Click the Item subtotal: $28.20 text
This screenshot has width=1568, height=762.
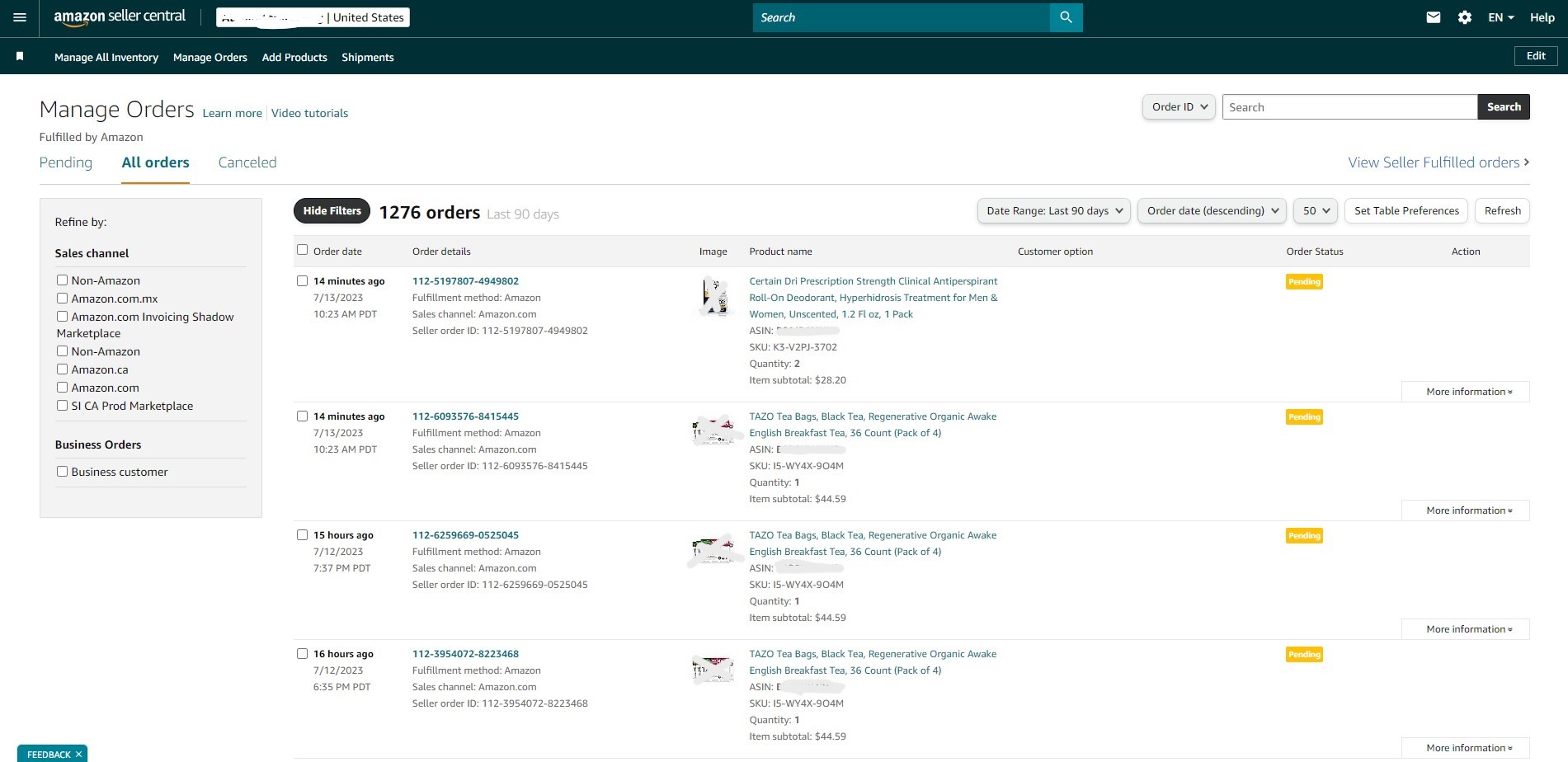click(x=798, y=380)
